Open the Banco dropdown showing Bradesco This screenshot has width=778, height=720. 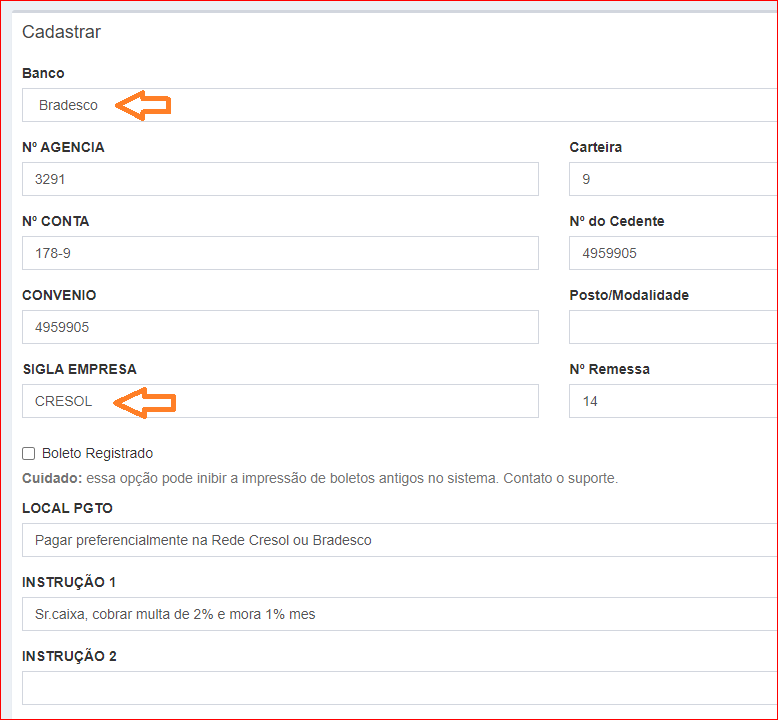pos(400,105)
